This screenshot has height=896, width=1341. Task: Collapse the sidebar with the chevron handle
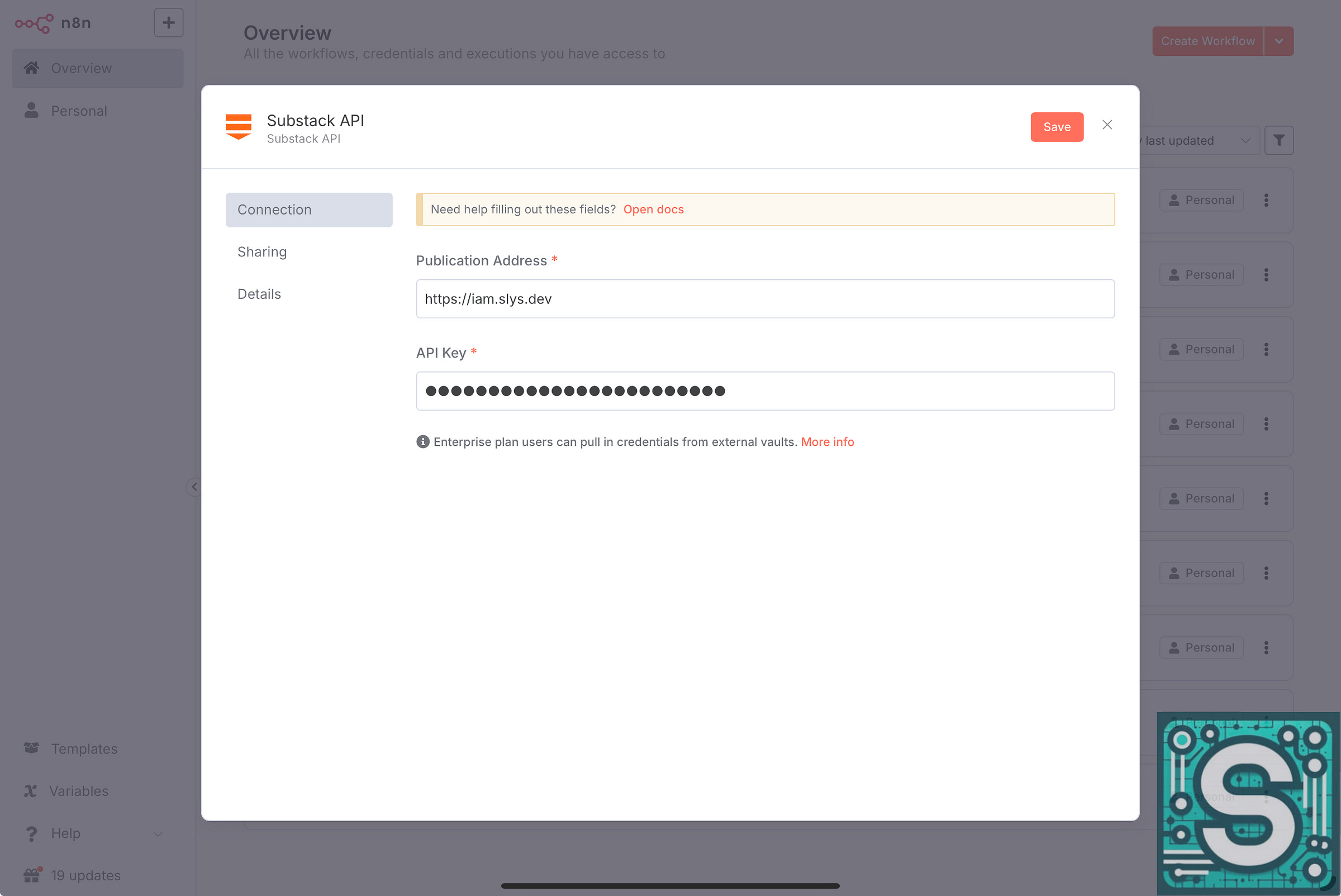tap(194, 487)
